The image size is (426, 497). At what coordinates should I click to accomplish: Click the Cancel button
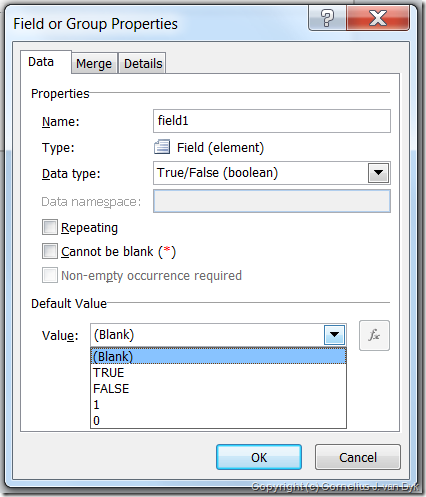(x=358, y=457)
